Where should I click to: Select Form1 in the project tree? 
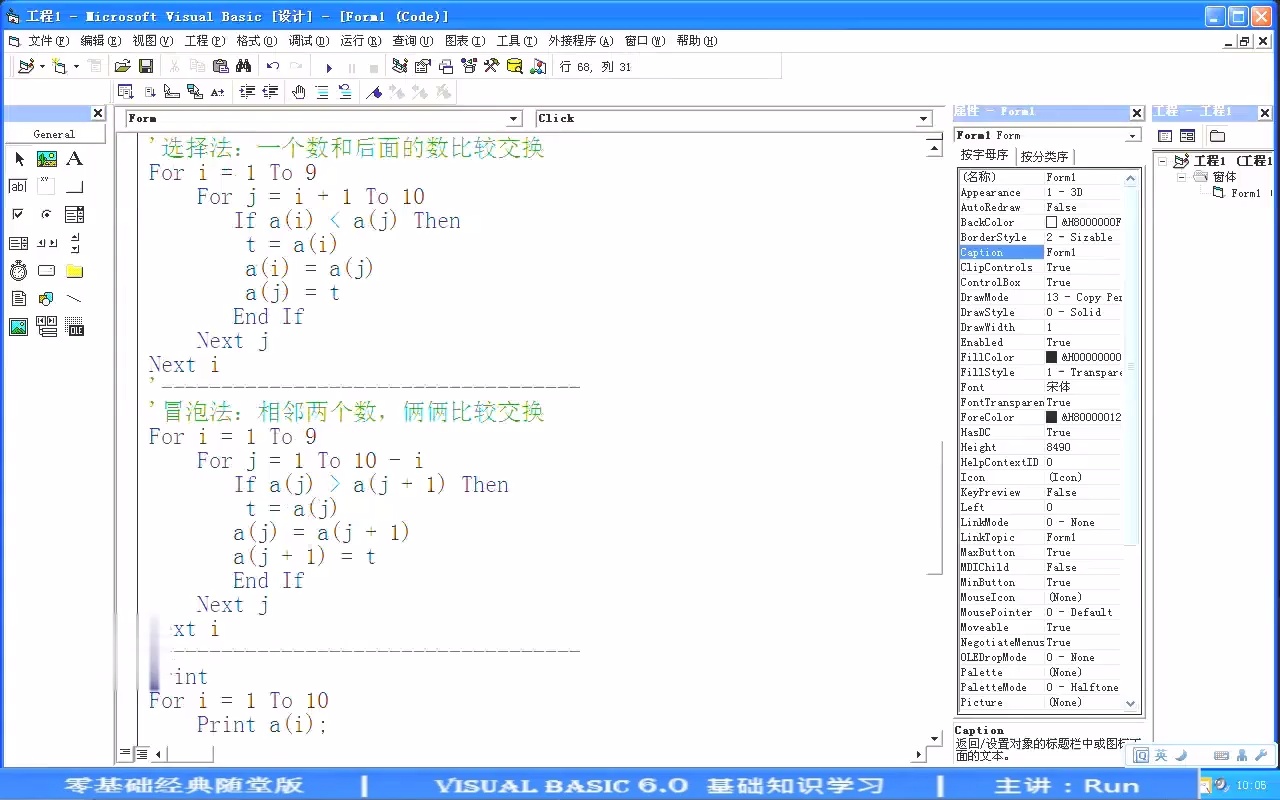click(1244, 193)
